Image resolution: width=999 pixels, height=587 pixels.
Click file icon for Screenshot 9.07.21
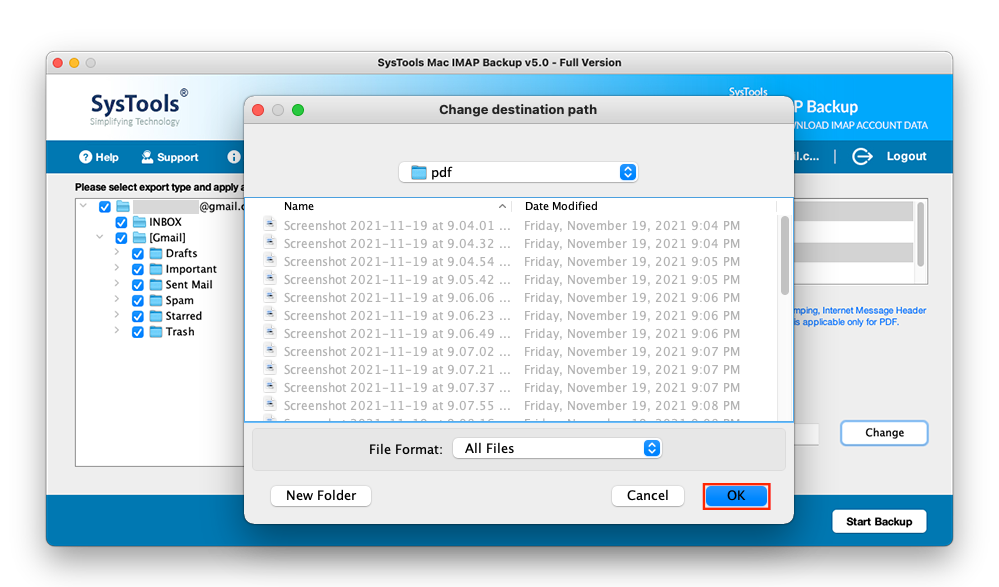271,368
